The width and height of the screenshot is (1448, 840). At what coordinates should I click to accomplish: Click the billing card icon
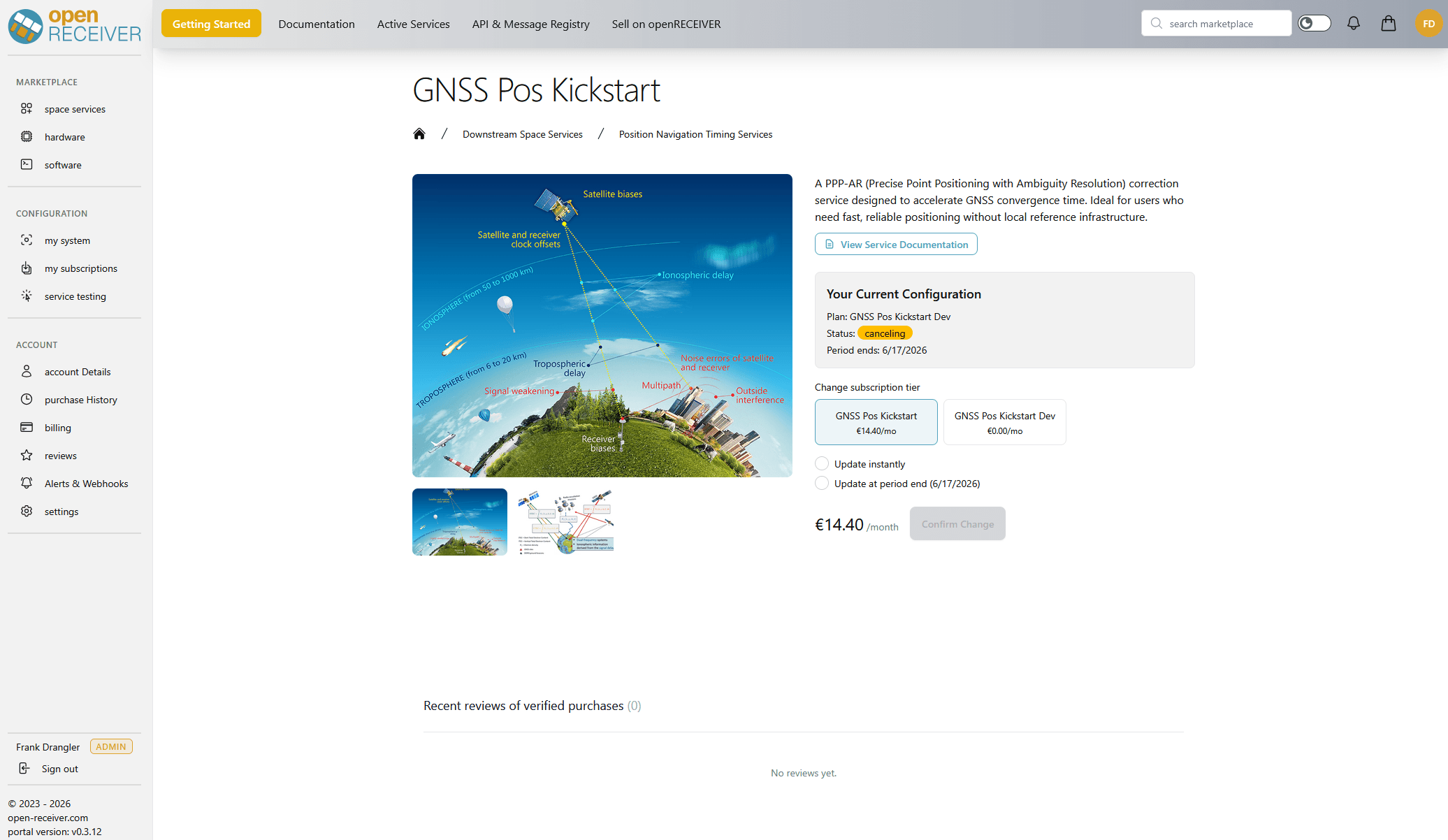tap(27, 427)
